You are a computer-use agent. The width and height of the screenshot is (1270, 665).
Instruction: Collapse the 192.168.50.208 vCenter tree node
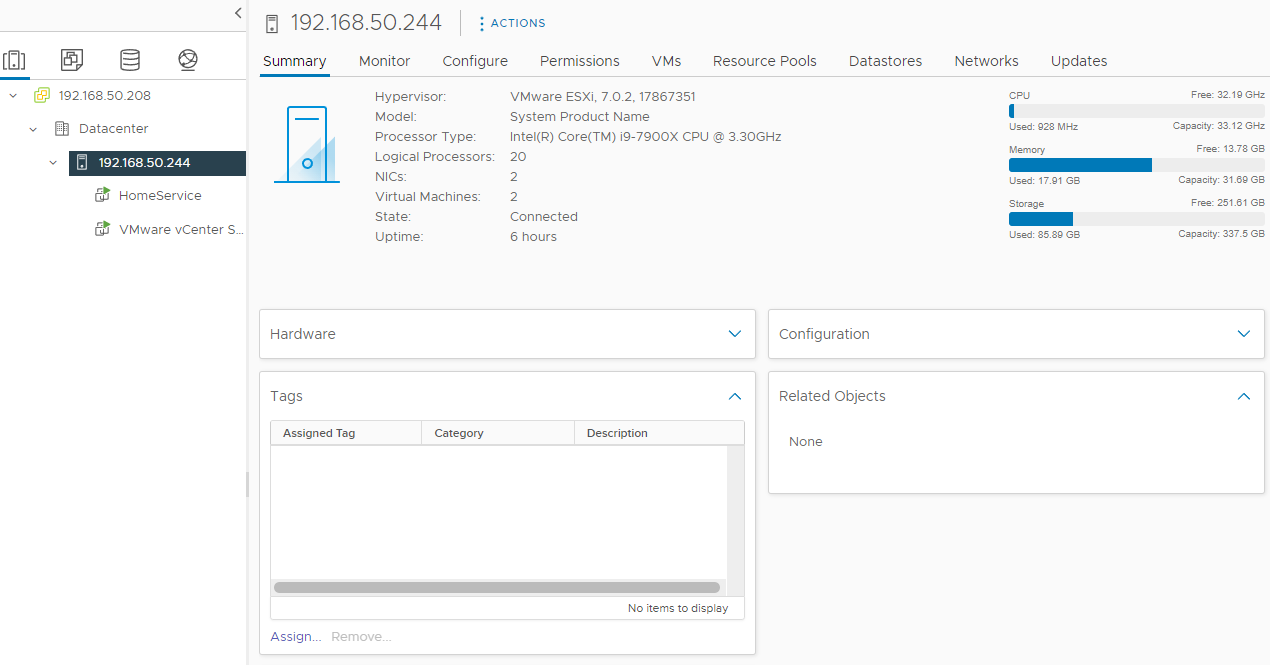(x=13, y=96)
